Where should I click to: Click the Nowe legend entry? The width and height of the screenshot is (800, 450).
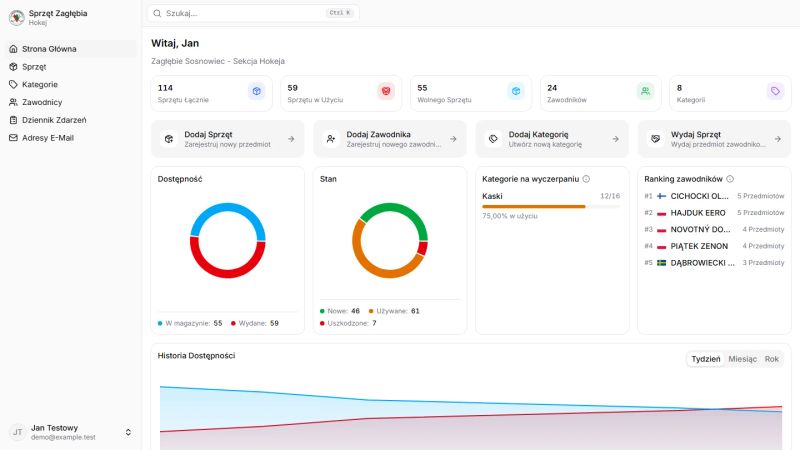(x=340, y=311)
